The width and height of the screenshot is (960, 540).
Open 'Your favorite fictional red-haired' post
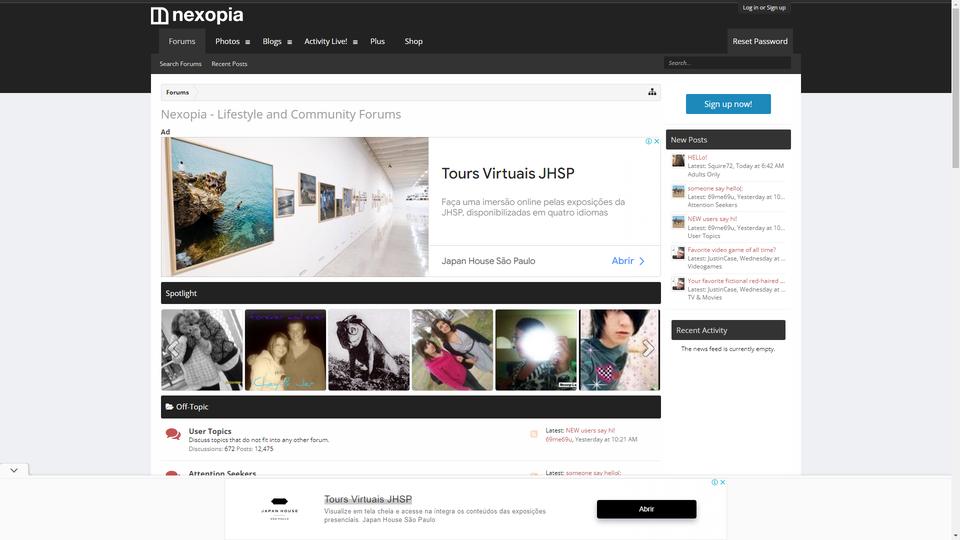[x=736, y=280]
